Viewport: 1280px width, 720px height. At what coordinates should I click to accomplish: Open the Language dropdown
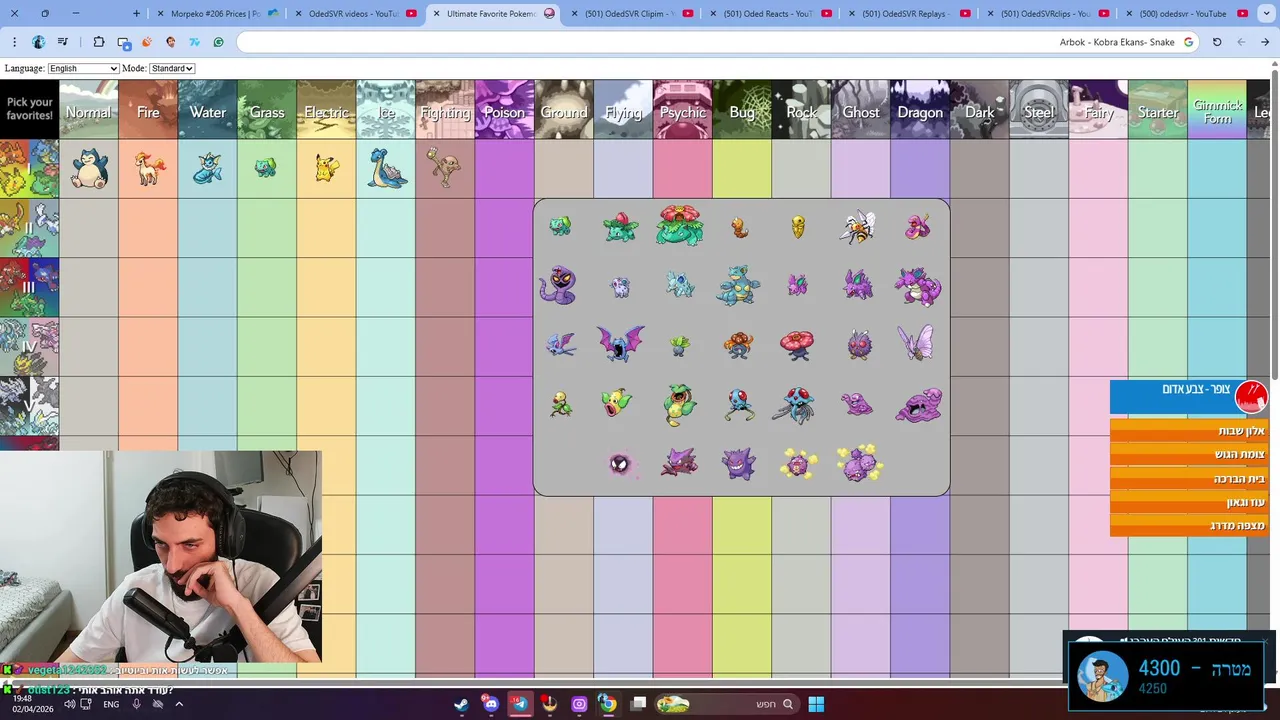(84, 68)
